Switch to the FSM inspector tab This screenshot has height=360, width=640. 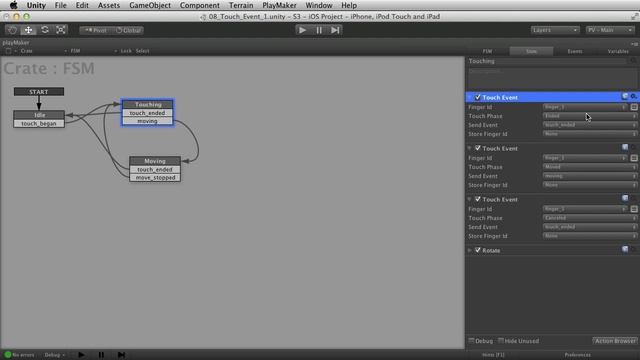[x=487, y=51]
